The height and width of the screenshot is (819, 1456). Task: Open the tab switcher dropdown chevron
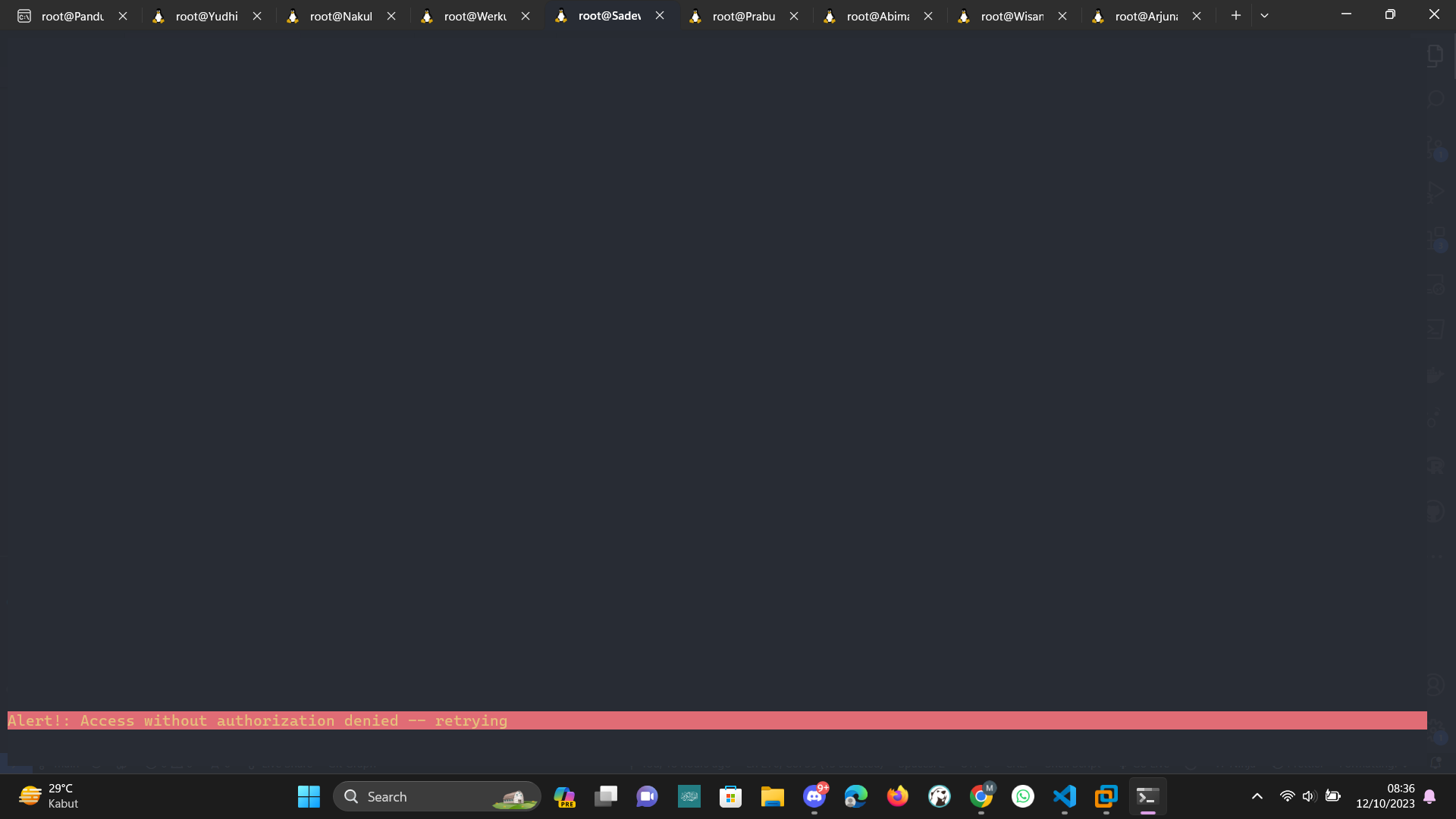(x=1264, y=15)
